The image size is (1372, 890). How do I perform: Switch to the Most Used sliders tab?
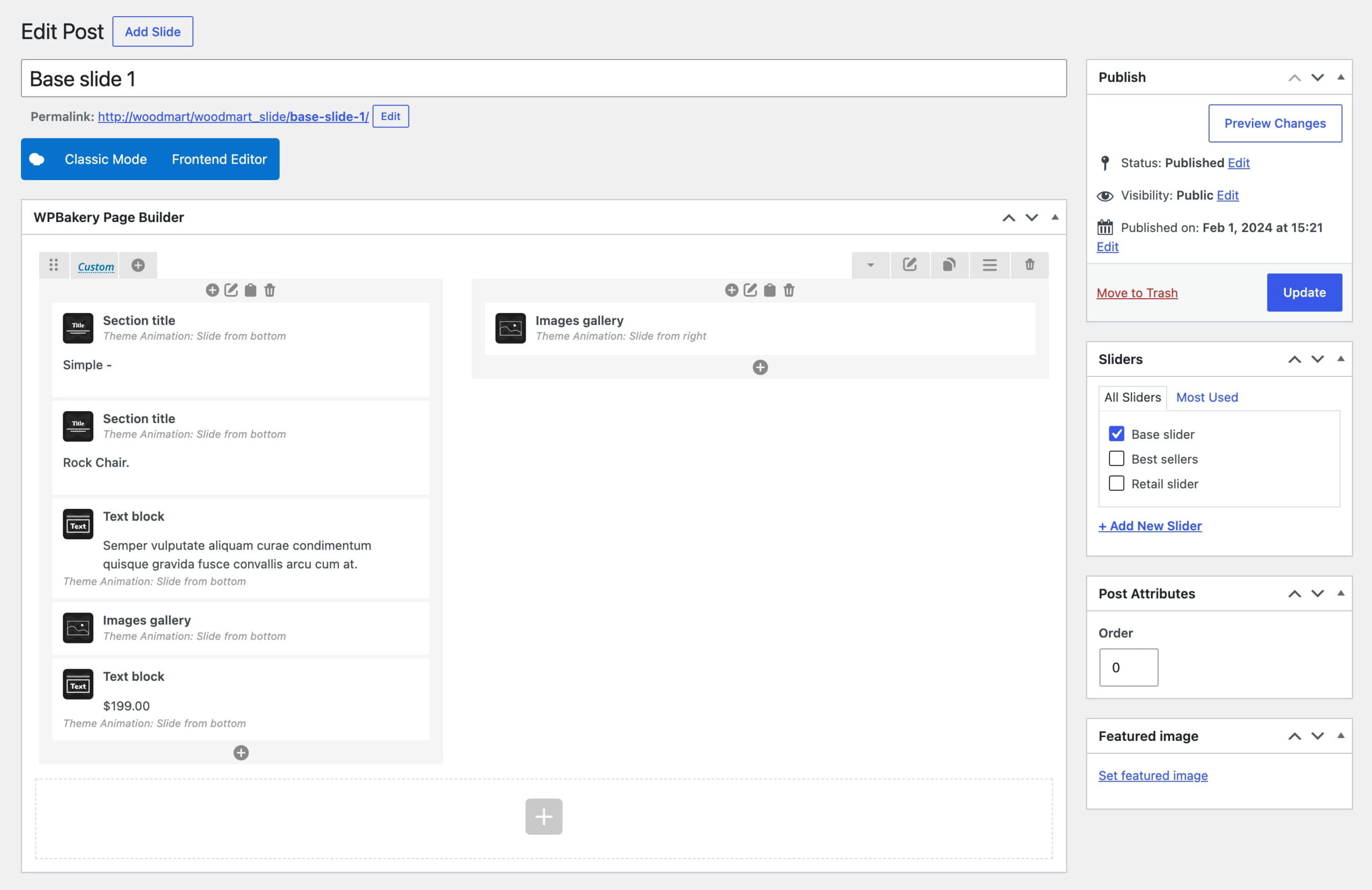pyautogui.click(x=1207, y=397)
